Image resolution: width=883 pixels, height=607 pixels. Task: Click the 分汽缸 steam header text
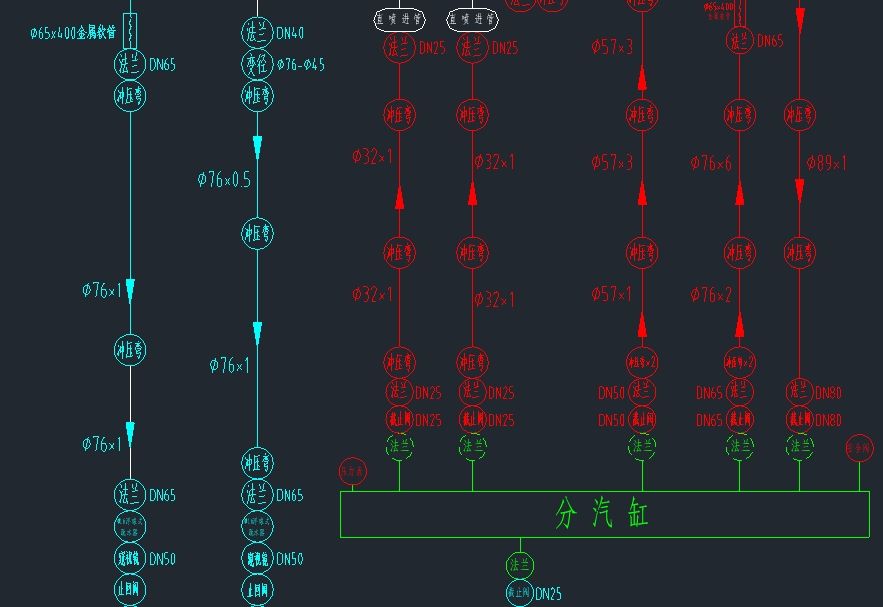click(603, 514)
